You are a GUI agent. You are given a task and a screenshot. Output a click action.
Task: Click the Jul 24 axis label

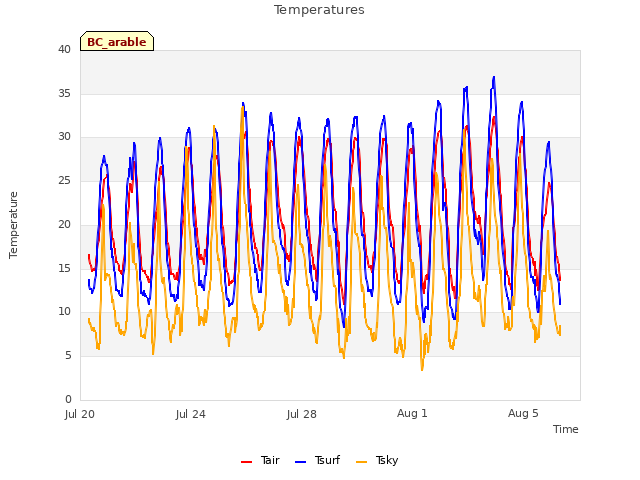pos(191,414)
